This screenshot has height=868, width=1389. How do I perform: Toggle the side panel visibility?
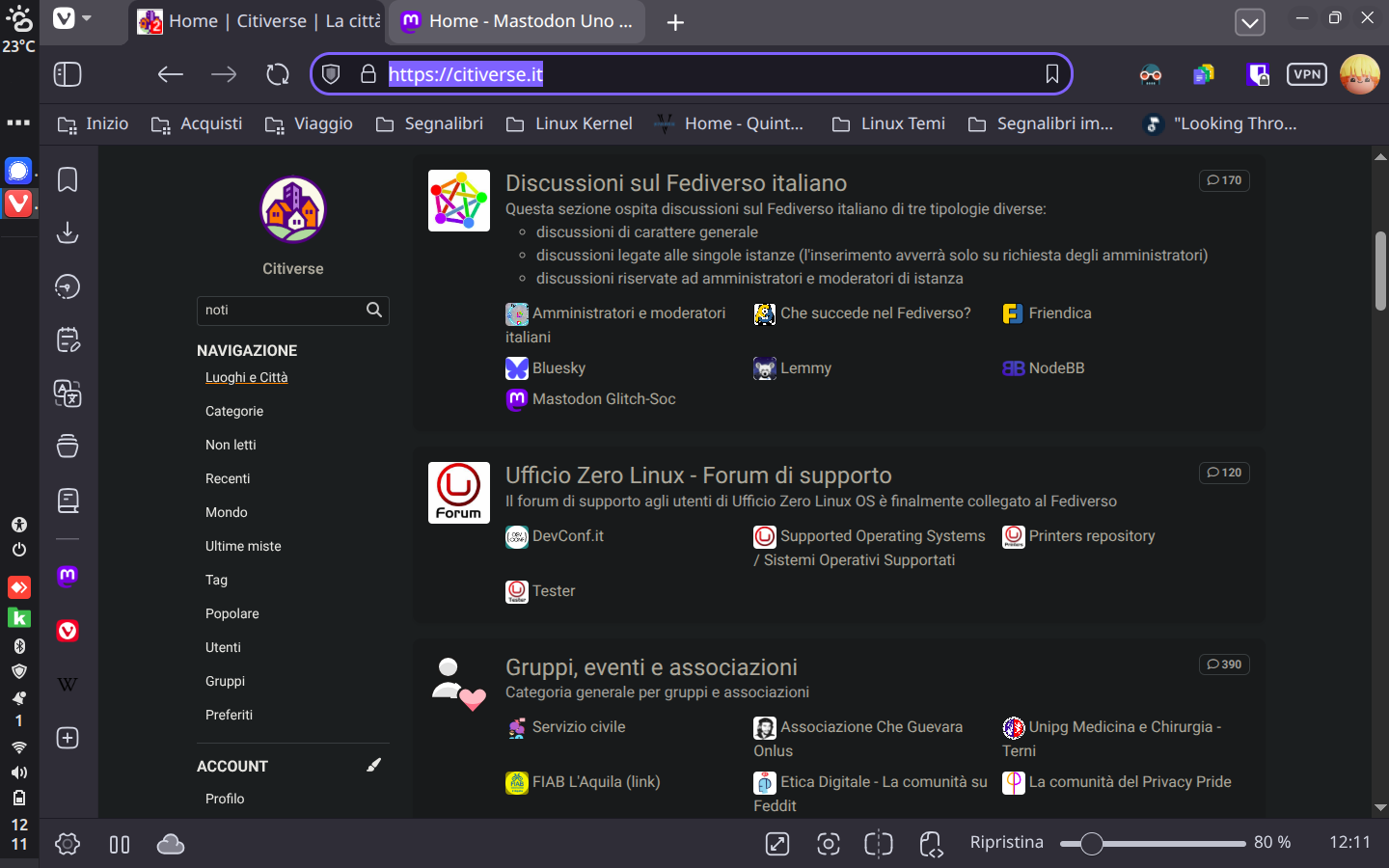point(68,74)
